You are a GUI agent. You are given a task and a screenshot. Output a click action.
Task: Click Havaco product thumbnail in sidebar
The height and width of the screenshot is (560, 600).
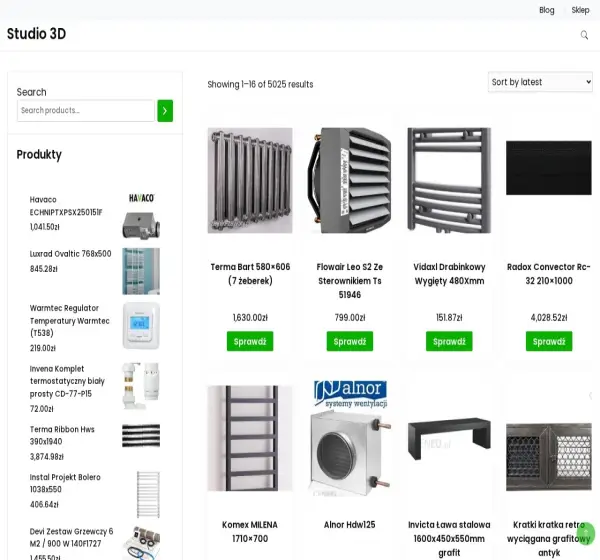pos(141,217)
